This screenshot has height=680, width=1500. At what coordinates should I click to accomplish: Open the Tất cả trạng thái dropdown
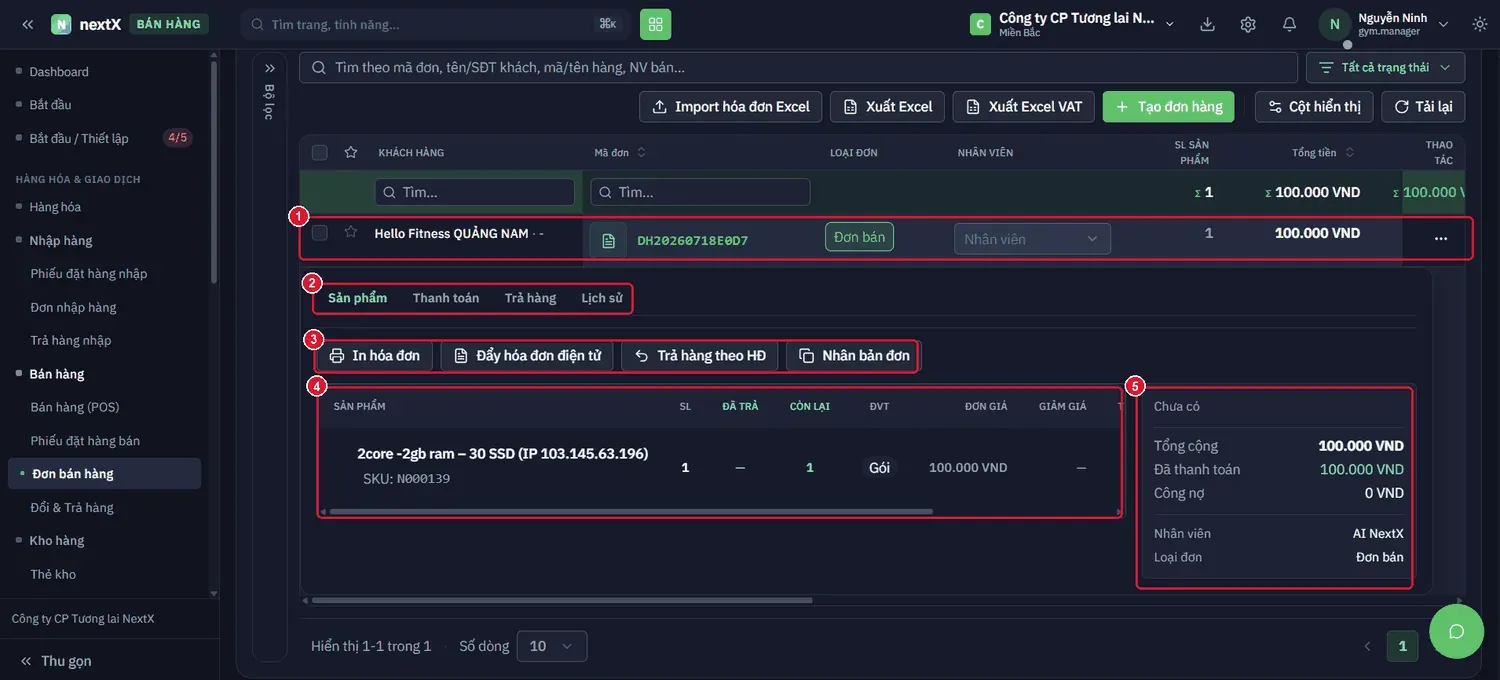[x=1386, y=67]
